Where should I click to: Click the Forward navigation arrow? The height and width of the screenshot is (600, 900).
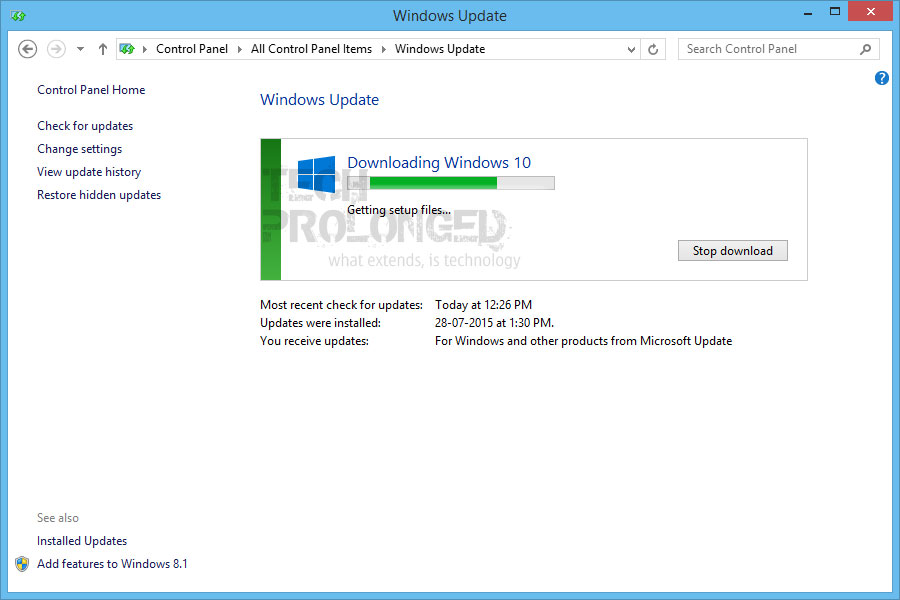(56, 49)
